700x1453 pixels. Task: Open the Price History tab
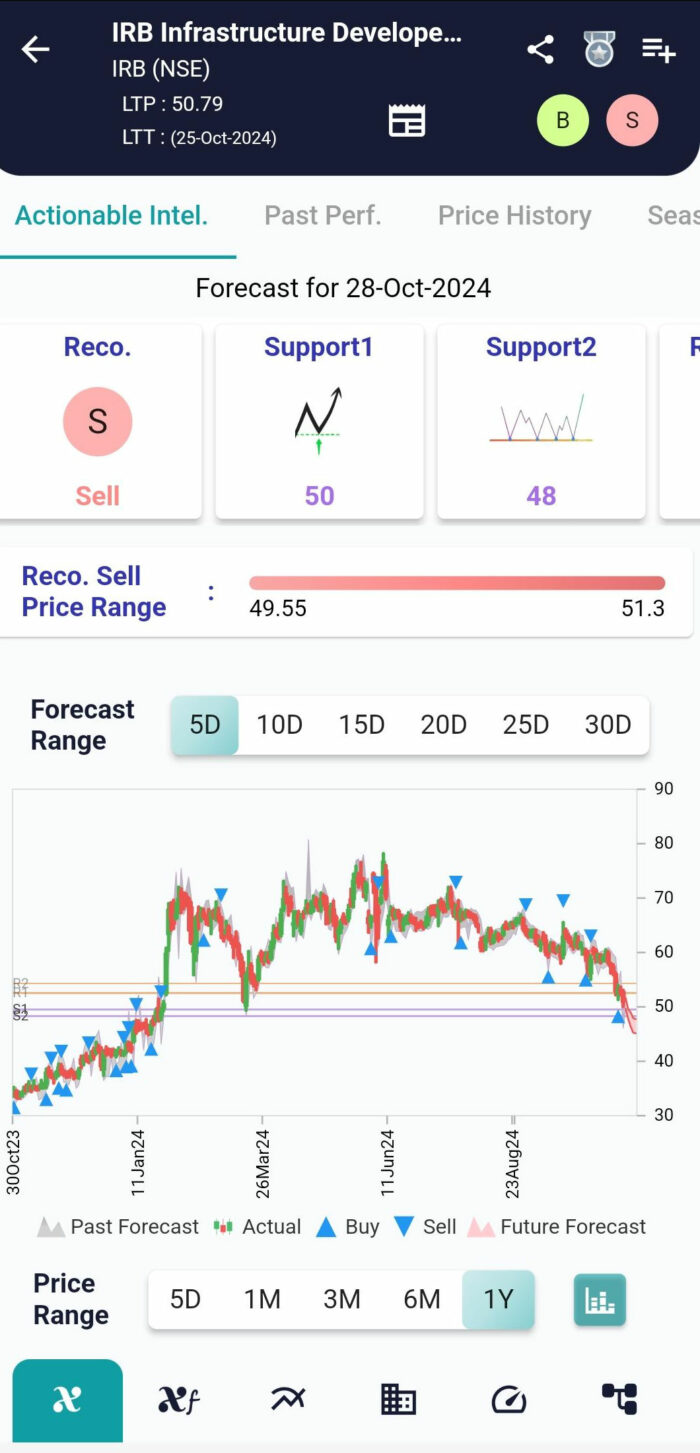tap(514, 215)
